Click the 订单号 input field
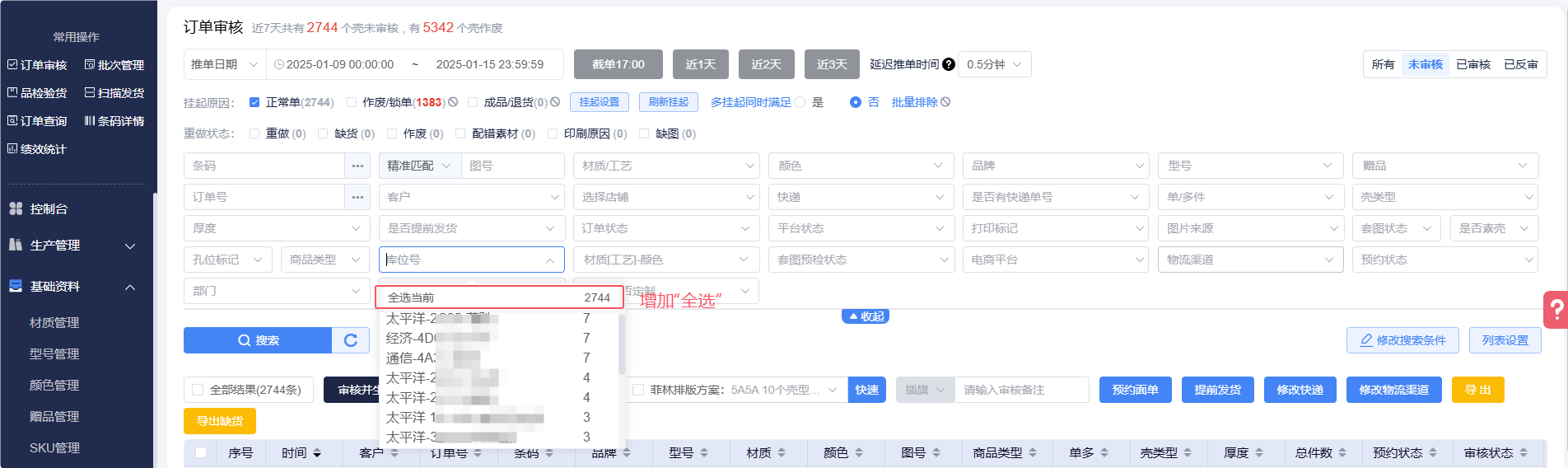This screenshot has width=1568, height=468. point(264,197)
